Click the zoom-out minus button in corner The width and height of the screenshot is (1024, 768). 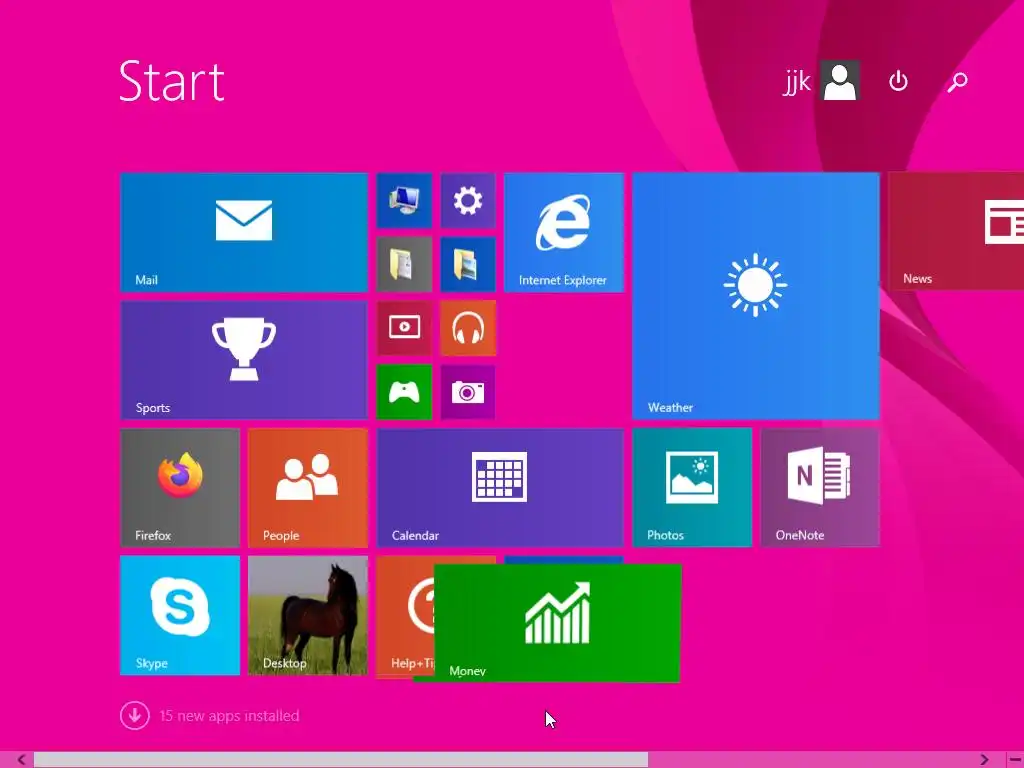click(1016, 760)
